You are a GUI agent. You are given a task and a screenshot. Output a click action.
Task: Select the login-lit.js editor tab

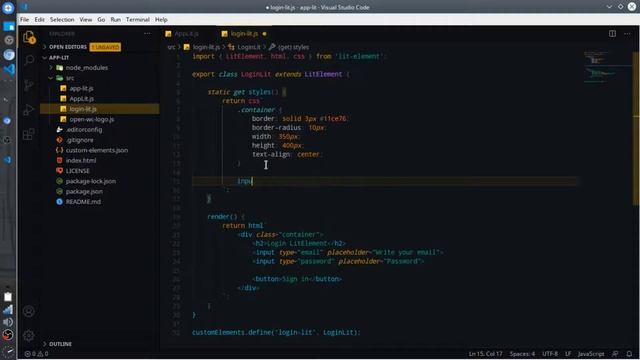[x=244, y=34]
